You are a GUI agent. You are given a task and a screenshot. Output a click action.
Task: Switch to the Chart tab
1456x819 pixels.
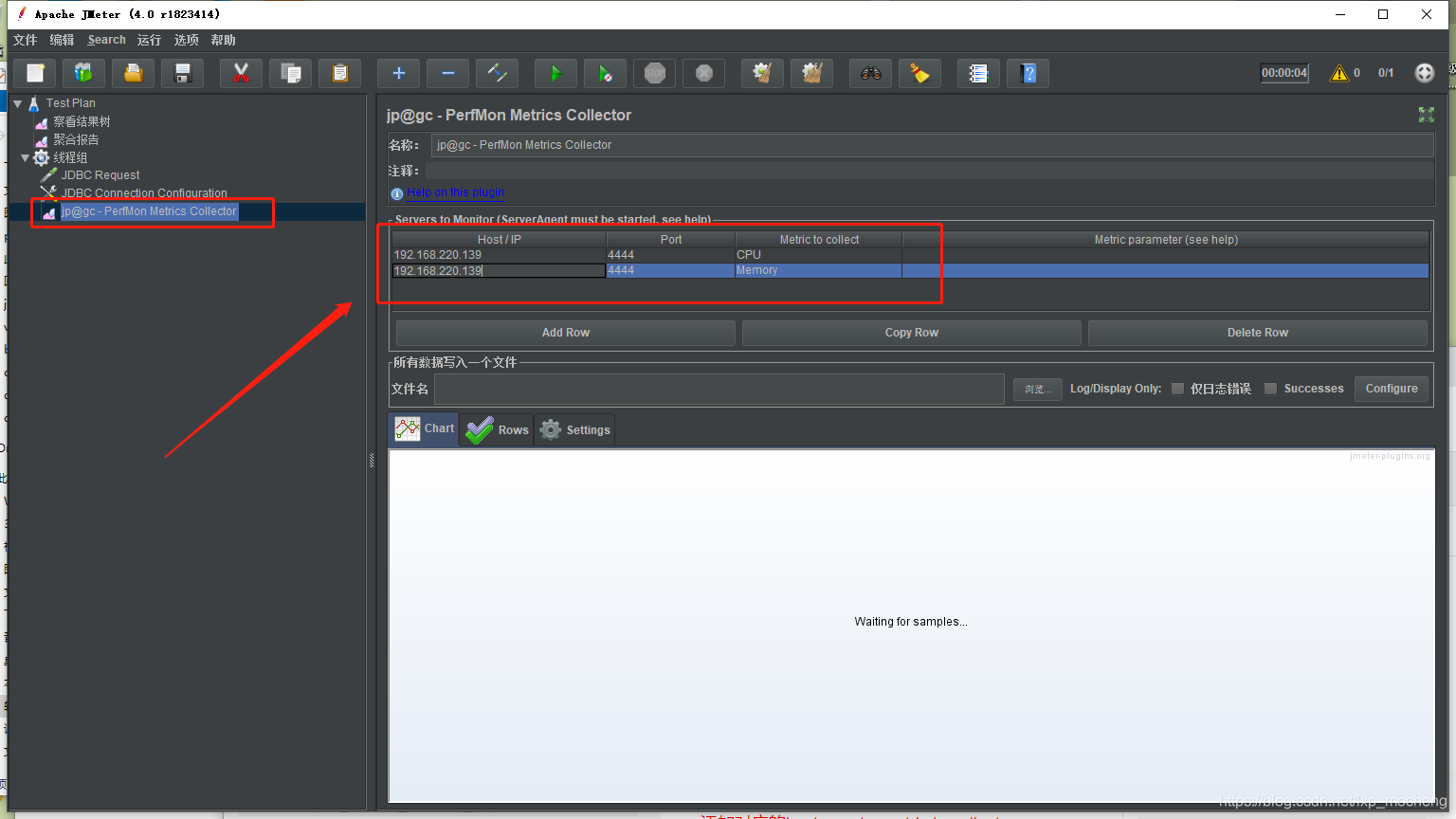pyautogui.click(x=424, y=429)
